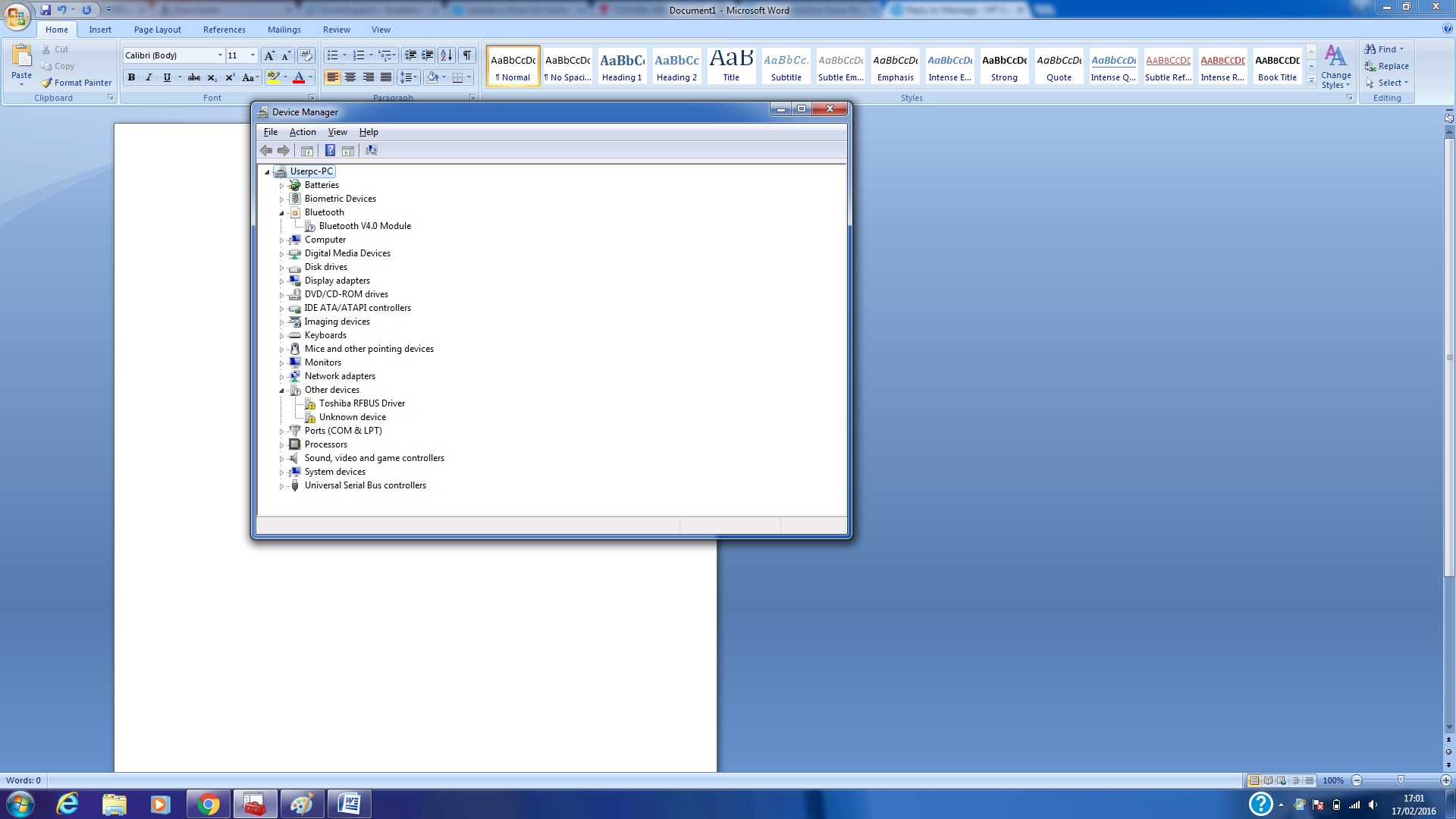The width and height of the screenshot is (1456, 819).
Task: Collapse the Other devices node
Action: point(281,391)
